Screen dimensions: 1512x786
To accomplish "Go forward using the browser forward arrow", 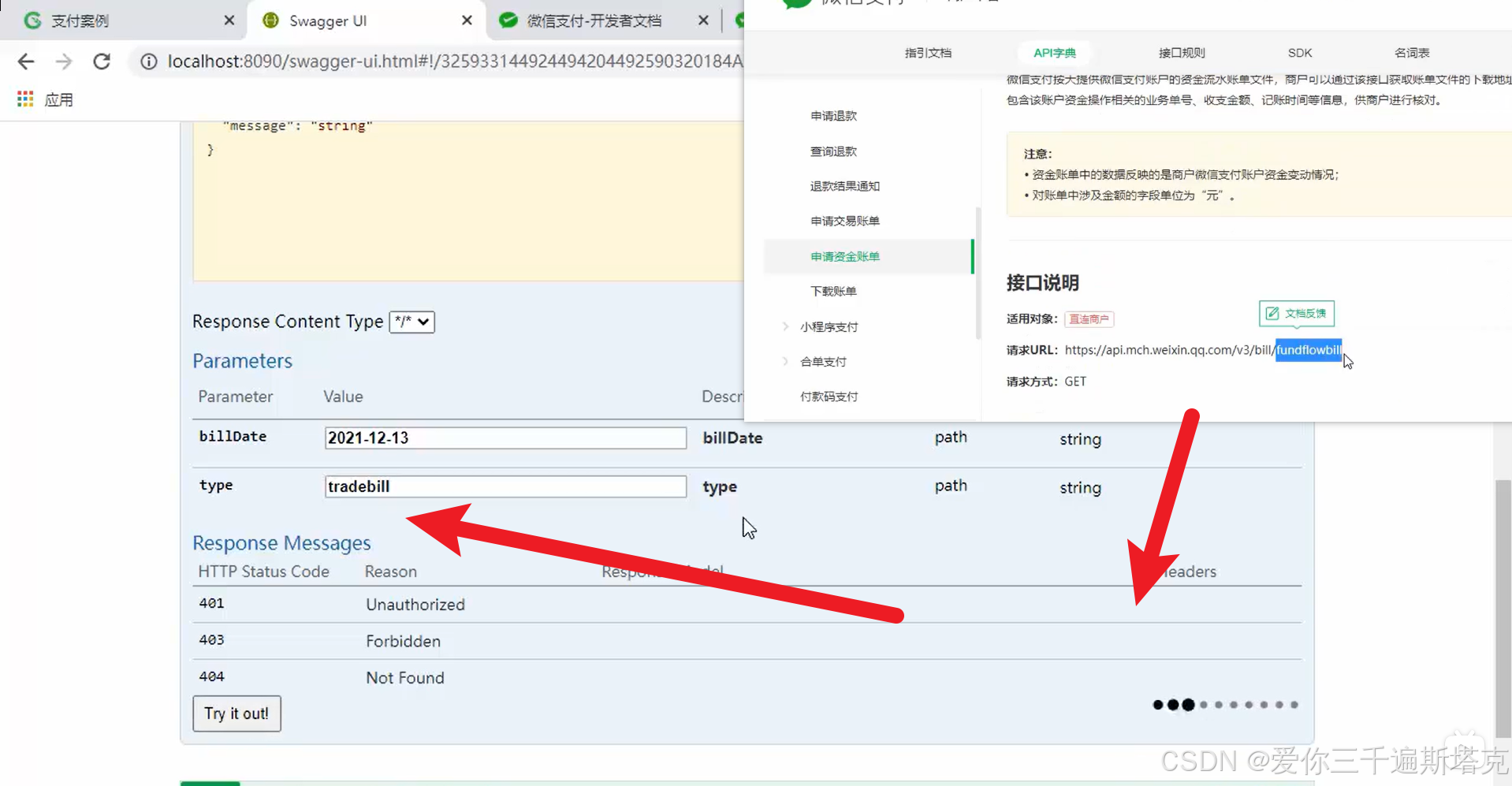I will click(x=64, y=61).
